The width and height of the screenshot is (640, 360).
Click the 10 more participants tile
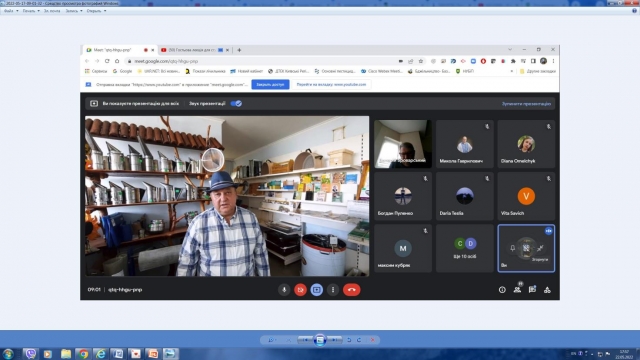tap(464, 249)
